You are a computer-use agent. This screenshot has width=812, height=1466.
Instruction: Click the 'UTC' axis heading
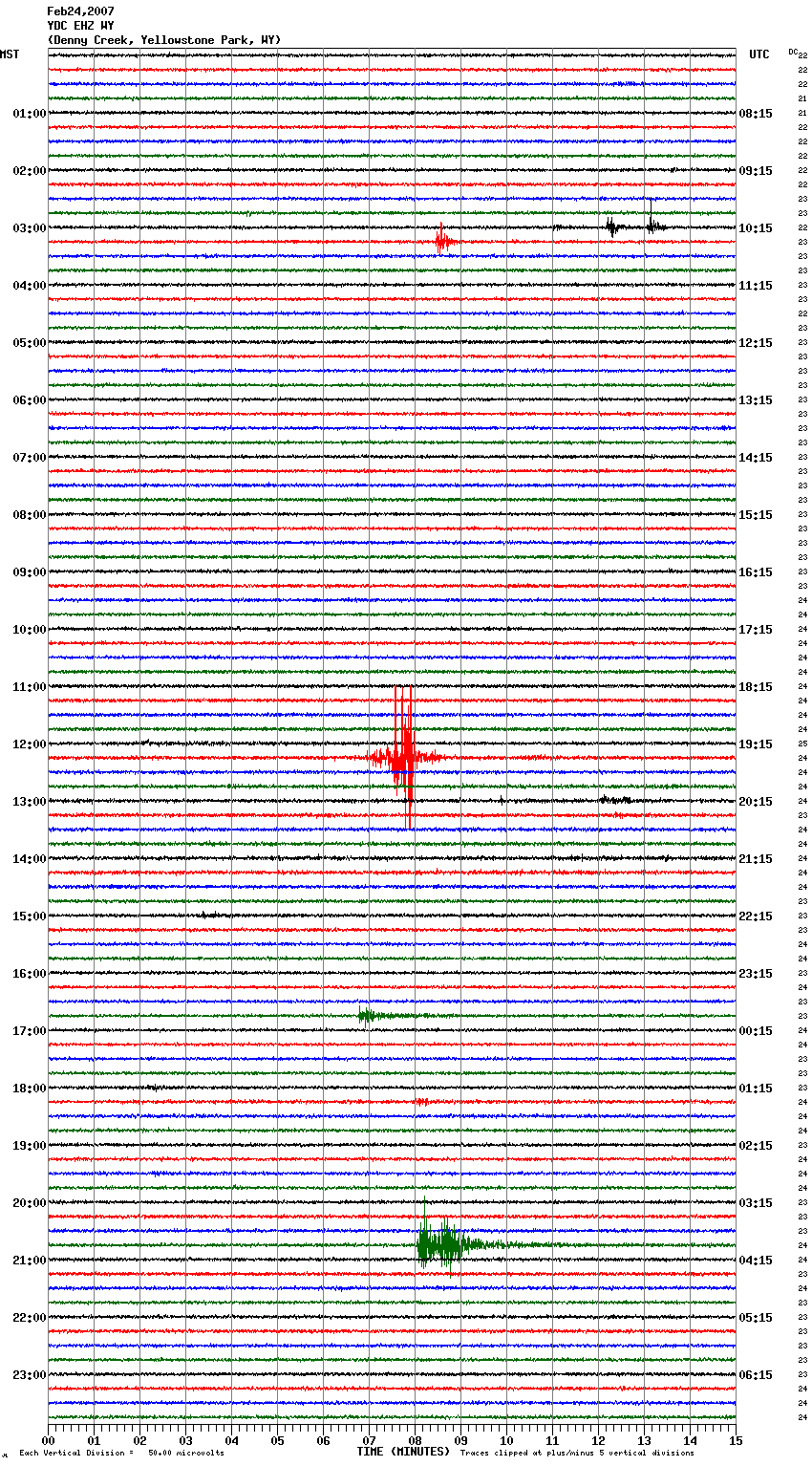759,54
